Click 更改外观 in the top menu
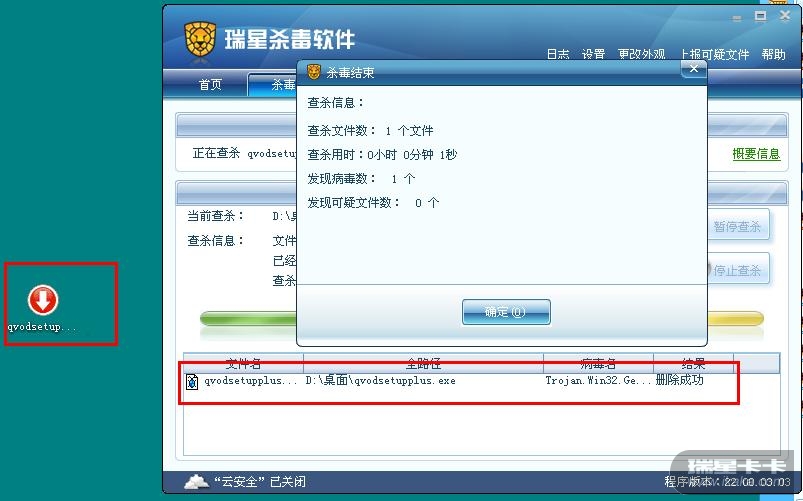 [641, 54]
